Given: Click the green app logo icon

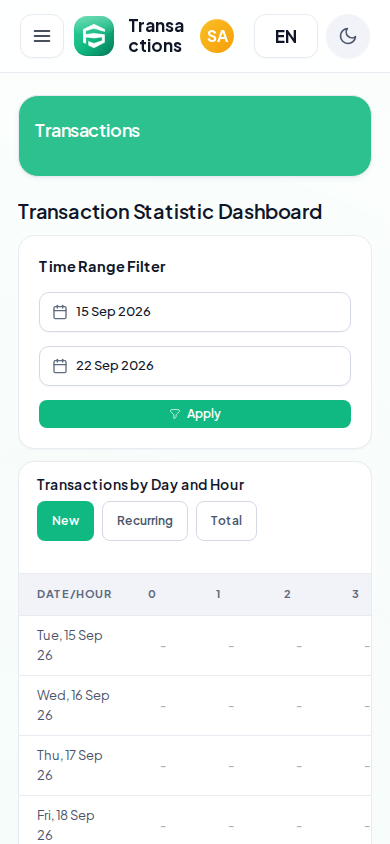Looking at the screenshot, I should 94,36.
